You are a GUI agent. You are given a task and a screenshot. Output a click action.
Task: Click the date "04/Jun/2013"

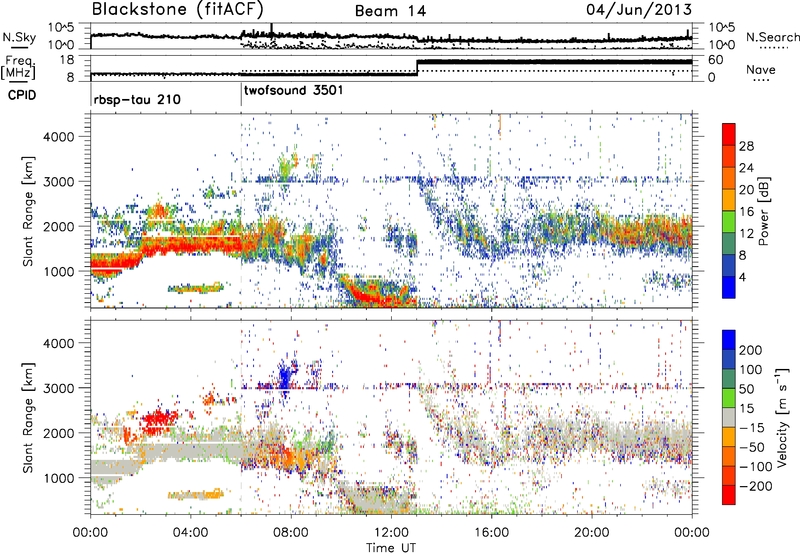tap(639, 9)
